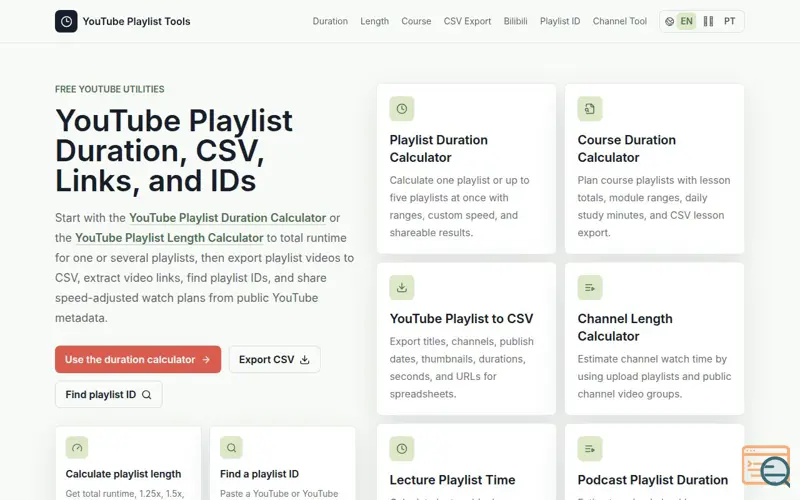Open the Length nav item
Viewport: 800px width, 500px height.
[x=374, y=21]
